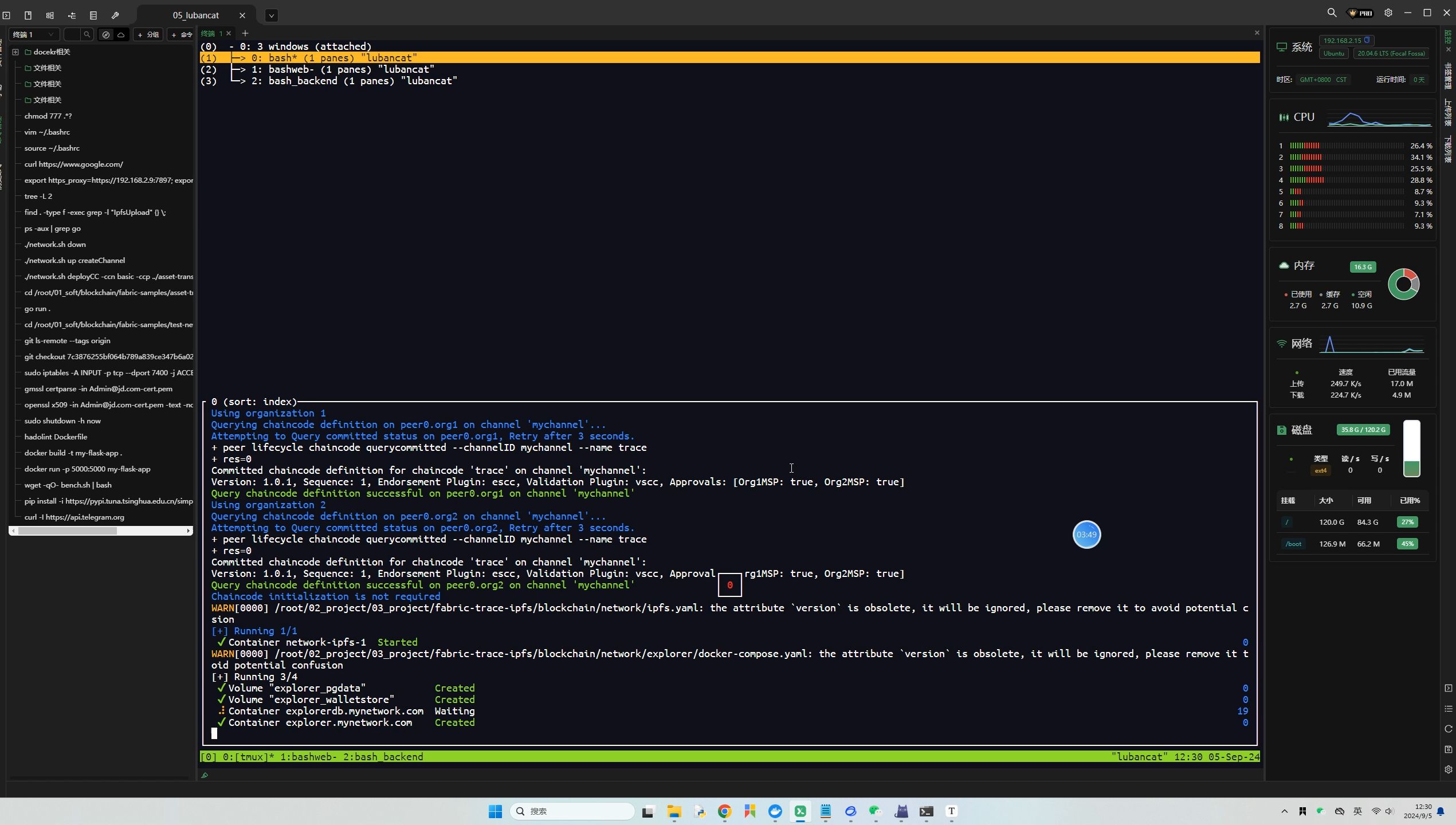Open the settings gear in title bar
1456x825 pixels.
(x=1388, y=13)
